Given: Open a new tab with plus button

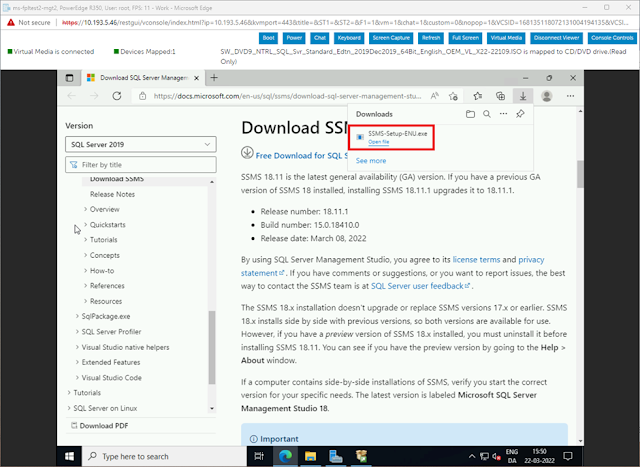Looking at the screenshot, I should tap(214, 77).
